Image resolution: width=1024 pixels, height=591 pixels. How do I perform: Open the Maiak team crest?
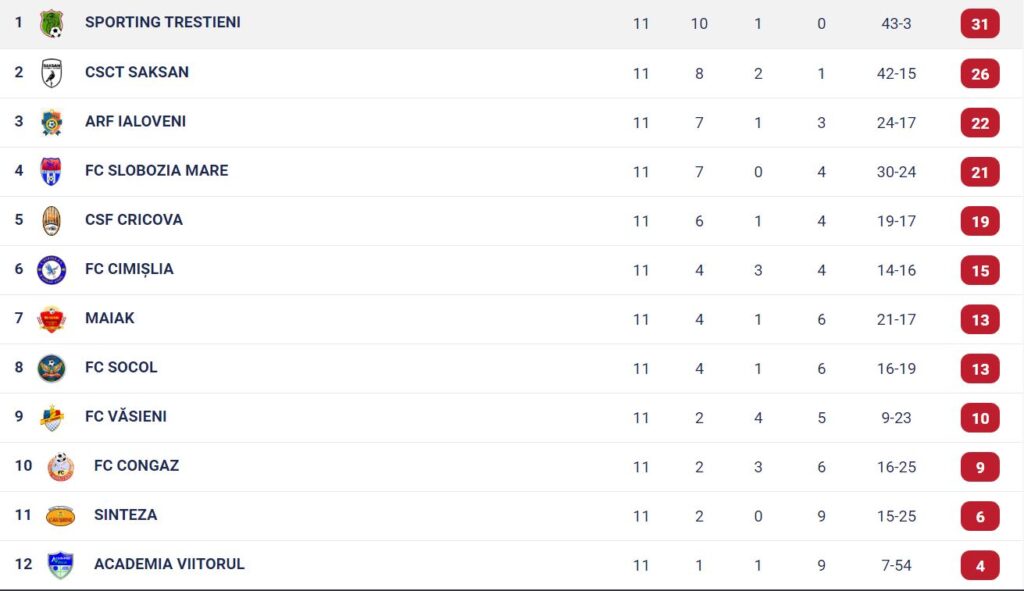(x=51, y=319)
